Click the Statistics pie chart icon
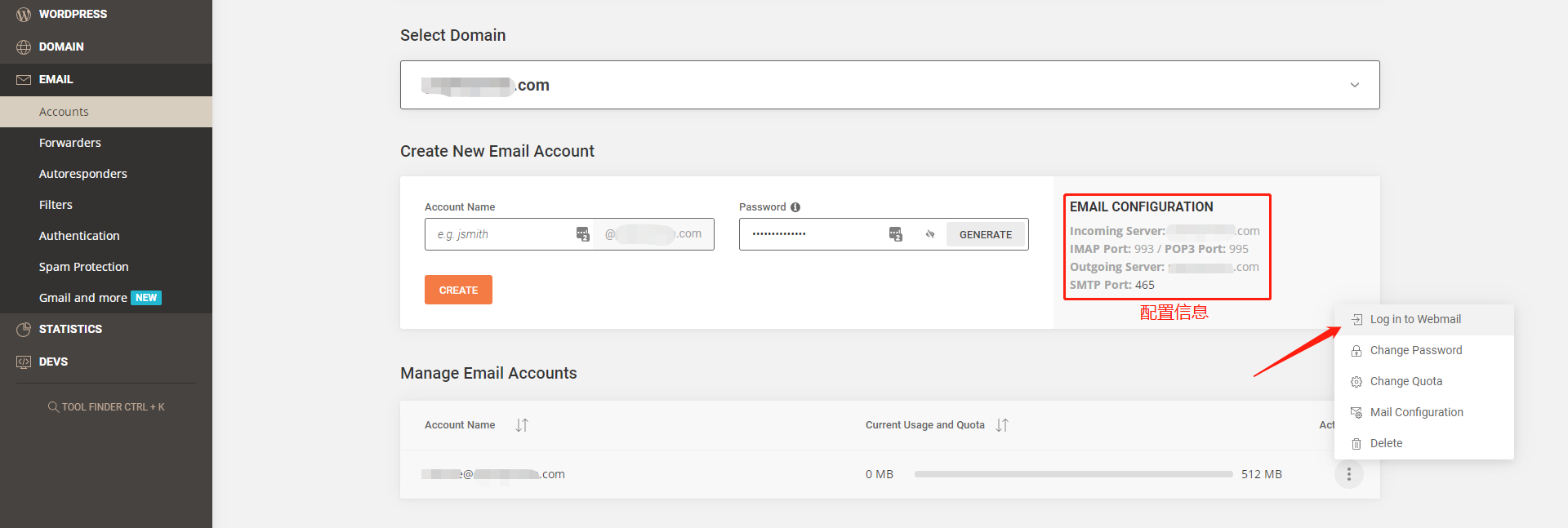The width and height of the screenshot is (1568, 528). pos(24,330)
